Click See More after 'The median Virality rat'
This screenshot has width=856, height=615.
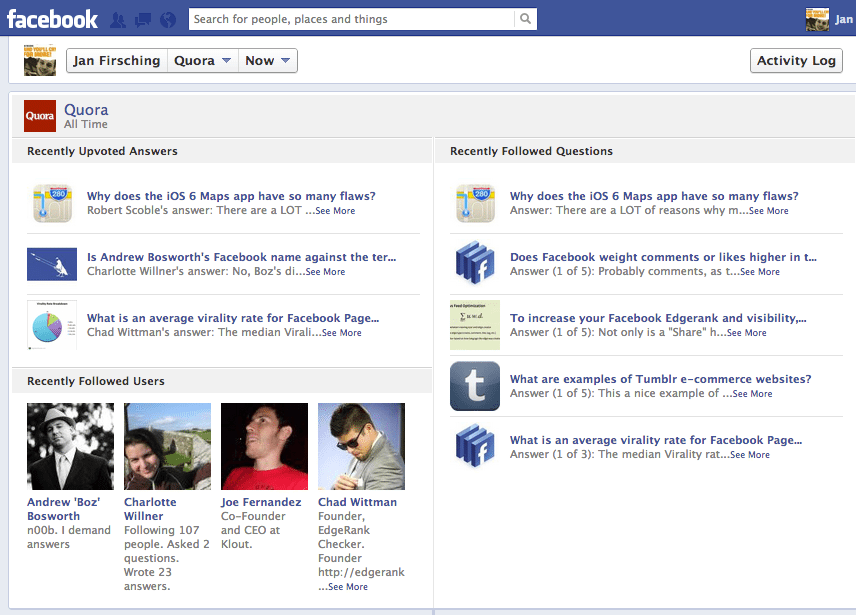point(750,455)
